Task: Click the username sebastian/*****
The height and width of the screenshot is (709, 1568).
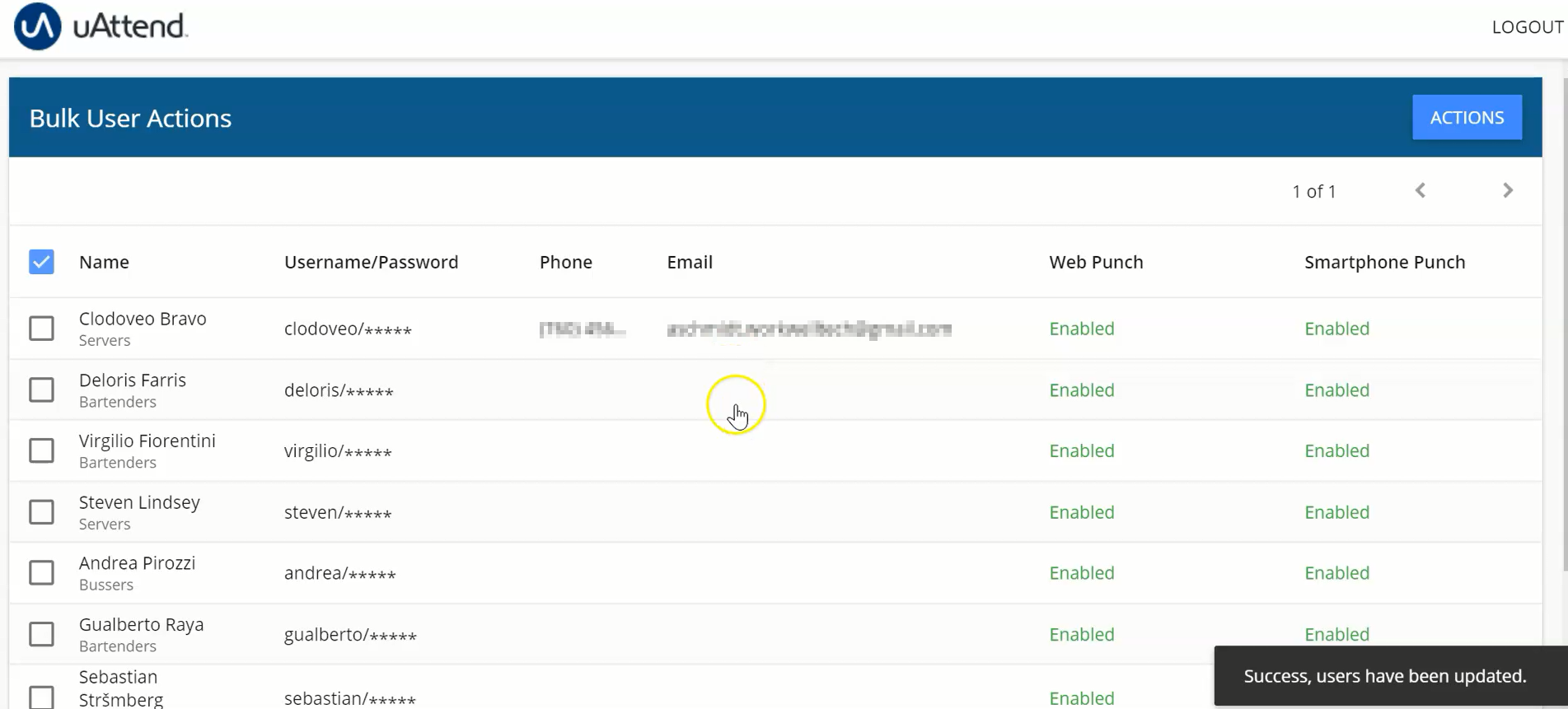Action: click(350, 698)
